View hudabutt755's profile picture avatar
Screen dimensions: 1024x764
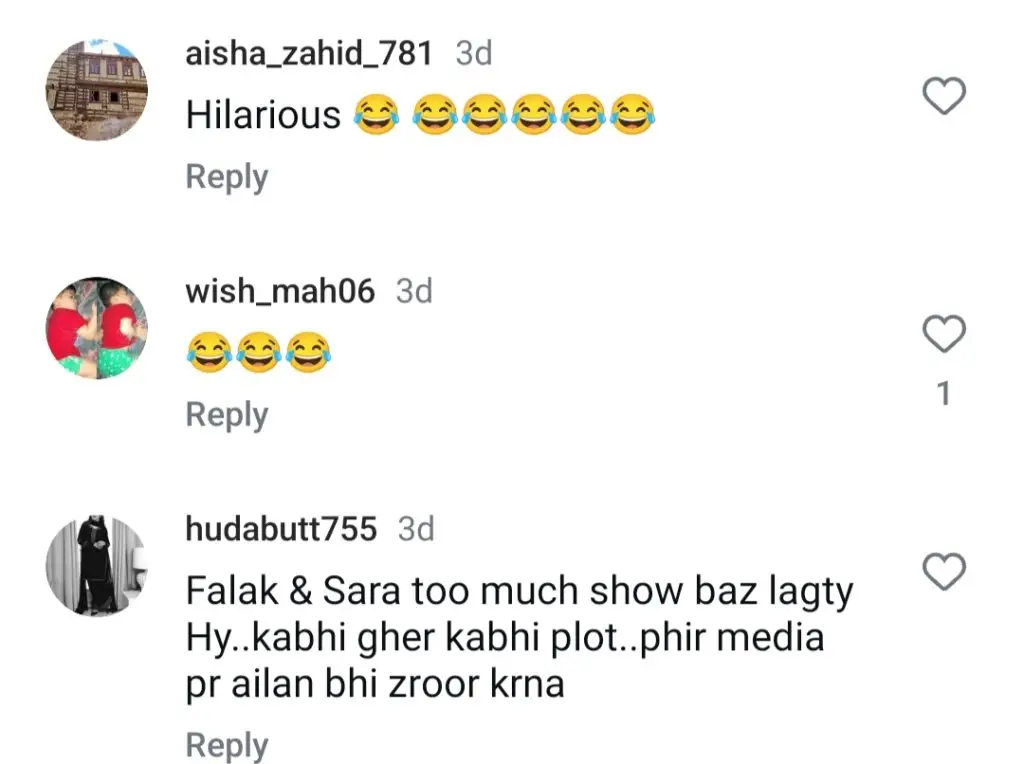[97, 565]
